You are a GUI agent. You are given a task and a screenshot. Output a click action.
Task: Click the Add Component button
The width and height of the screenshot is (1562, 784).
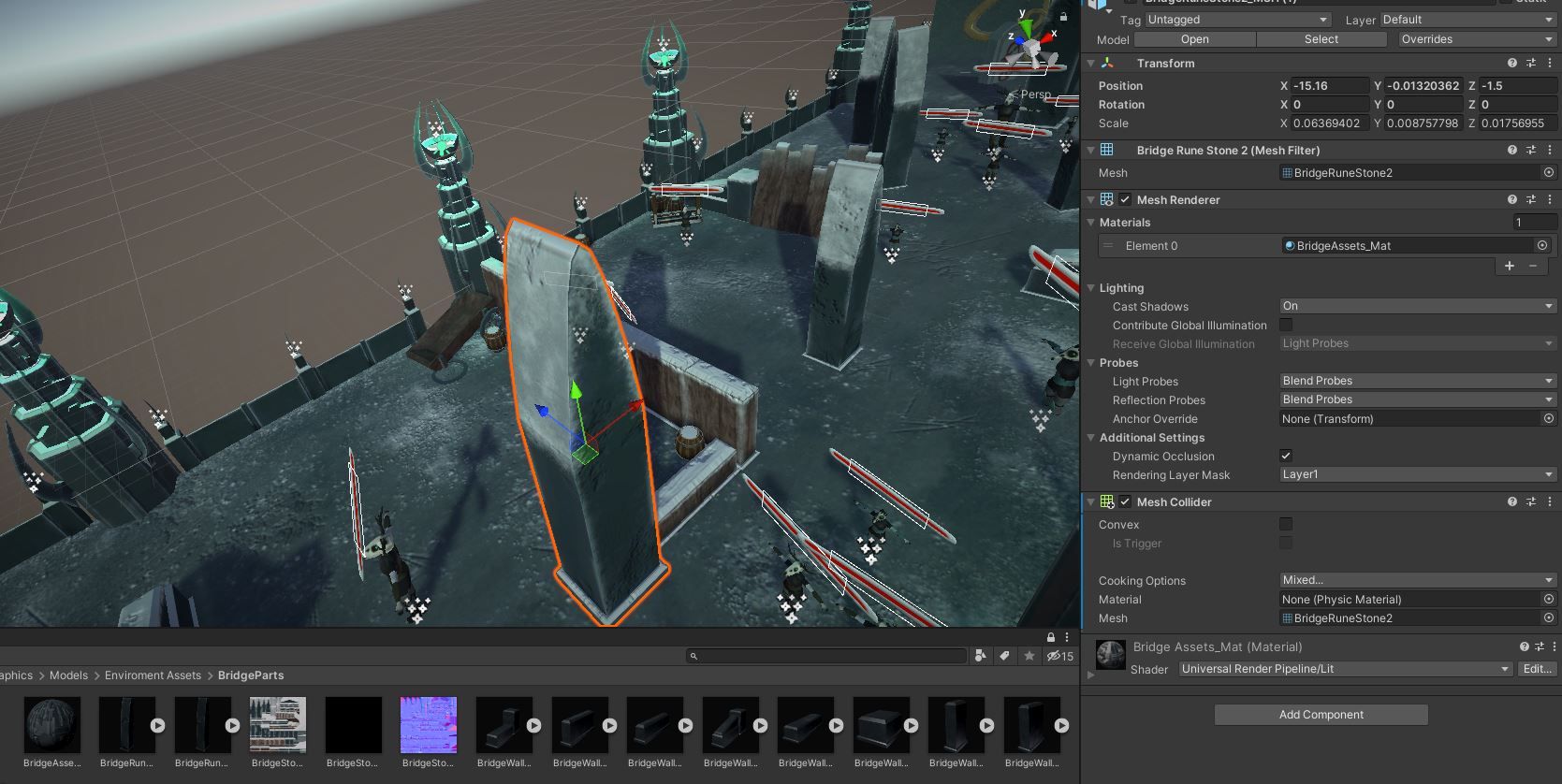[x=1321, y=715]
